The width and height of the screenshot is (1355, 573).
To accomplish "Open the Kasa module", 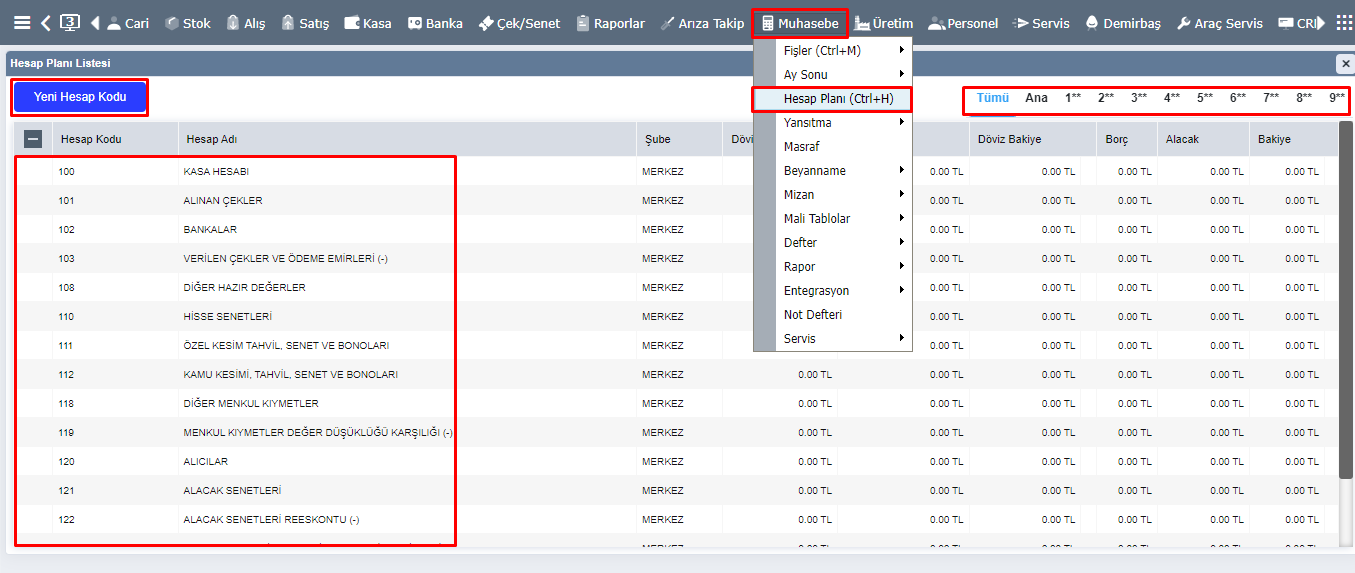I will (x=367, y=23).
